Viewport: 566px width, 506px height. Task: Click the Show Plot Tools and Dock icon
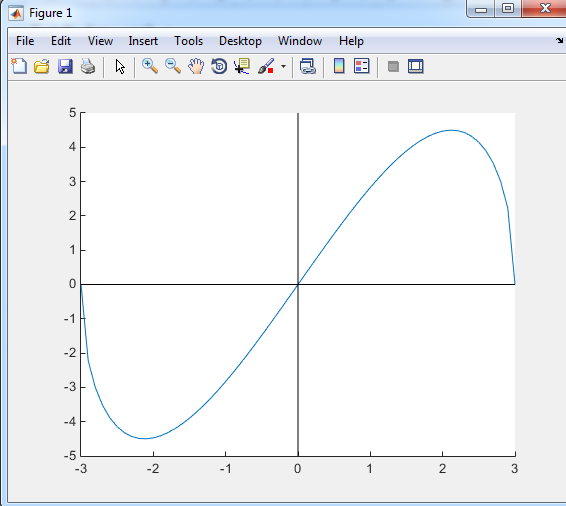tap(415, 66)
